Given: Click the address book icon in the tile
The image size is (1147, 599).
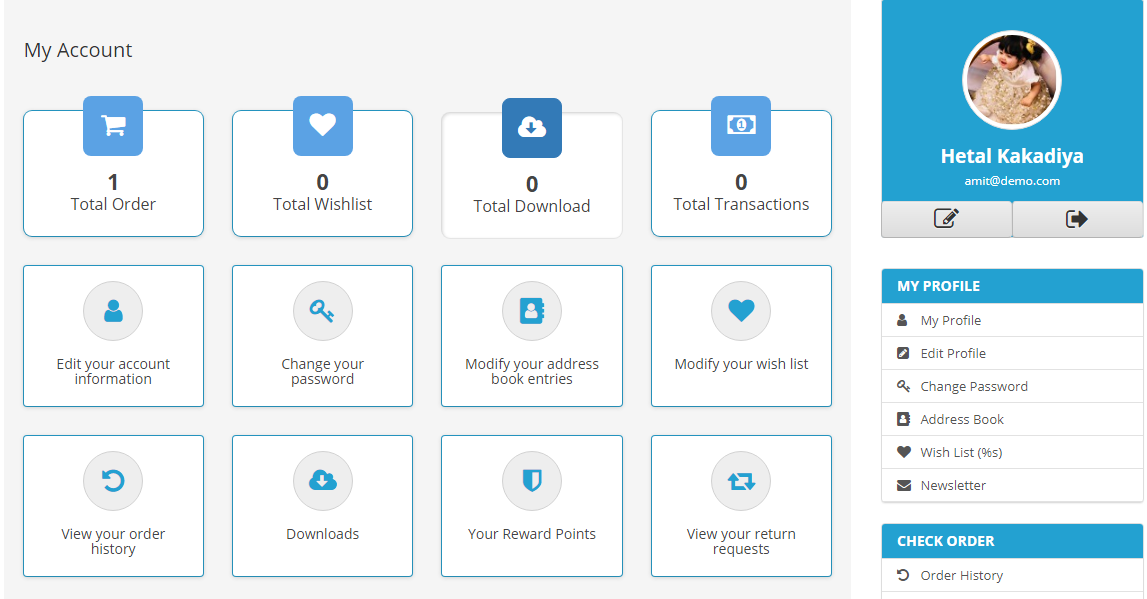Looking at the screenshot, I should [532, 311].
